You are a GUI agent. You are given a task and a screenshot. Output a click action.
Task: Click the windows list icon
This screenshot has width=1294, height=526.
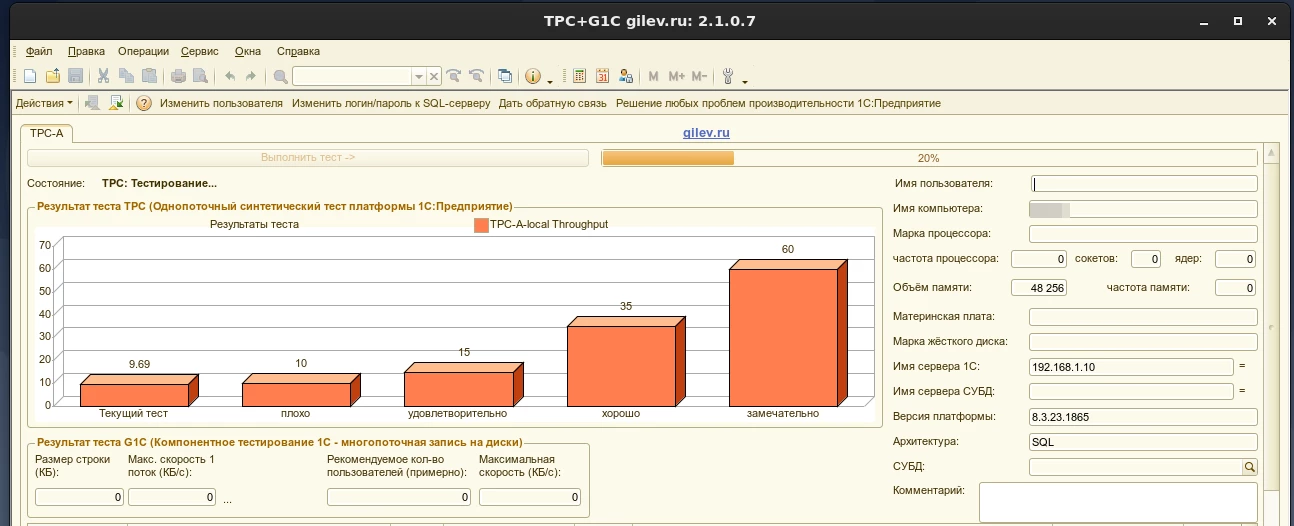point(505,76)
